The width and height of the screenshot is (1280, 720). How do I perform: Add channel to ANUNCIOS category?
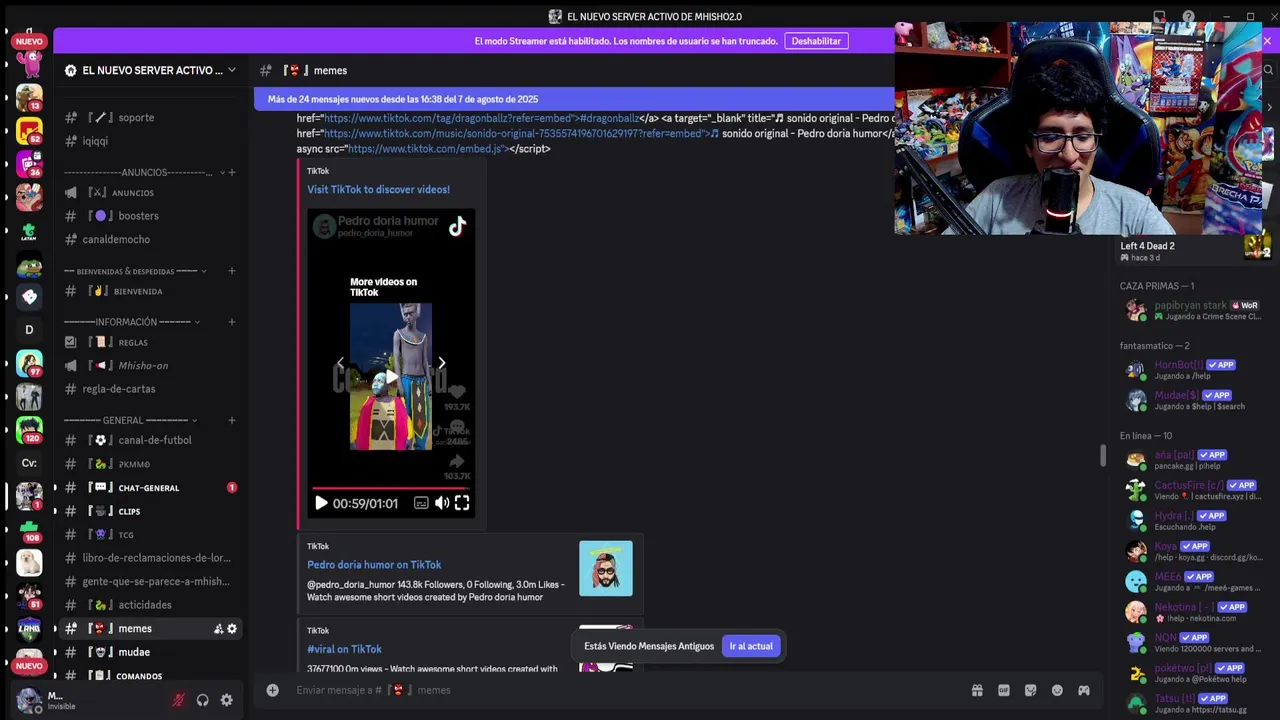point(232,172)
